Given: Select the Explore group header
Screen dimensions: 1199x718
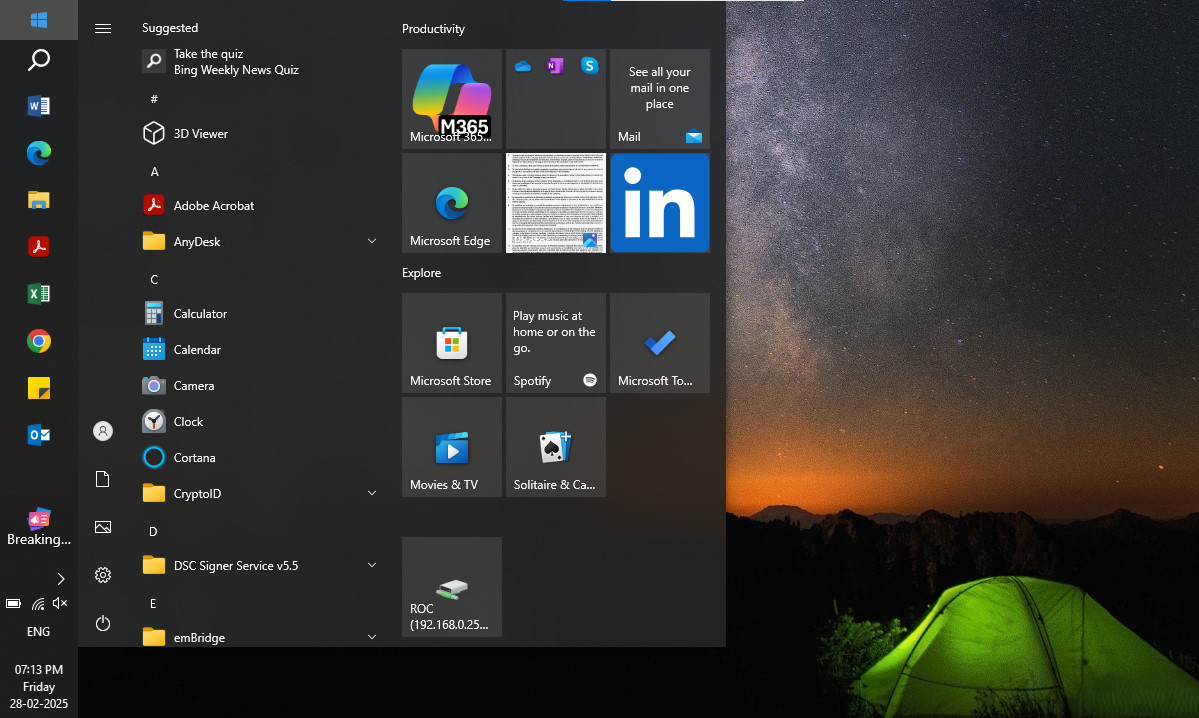Looking at the screenshot, I should pos(421,272).
